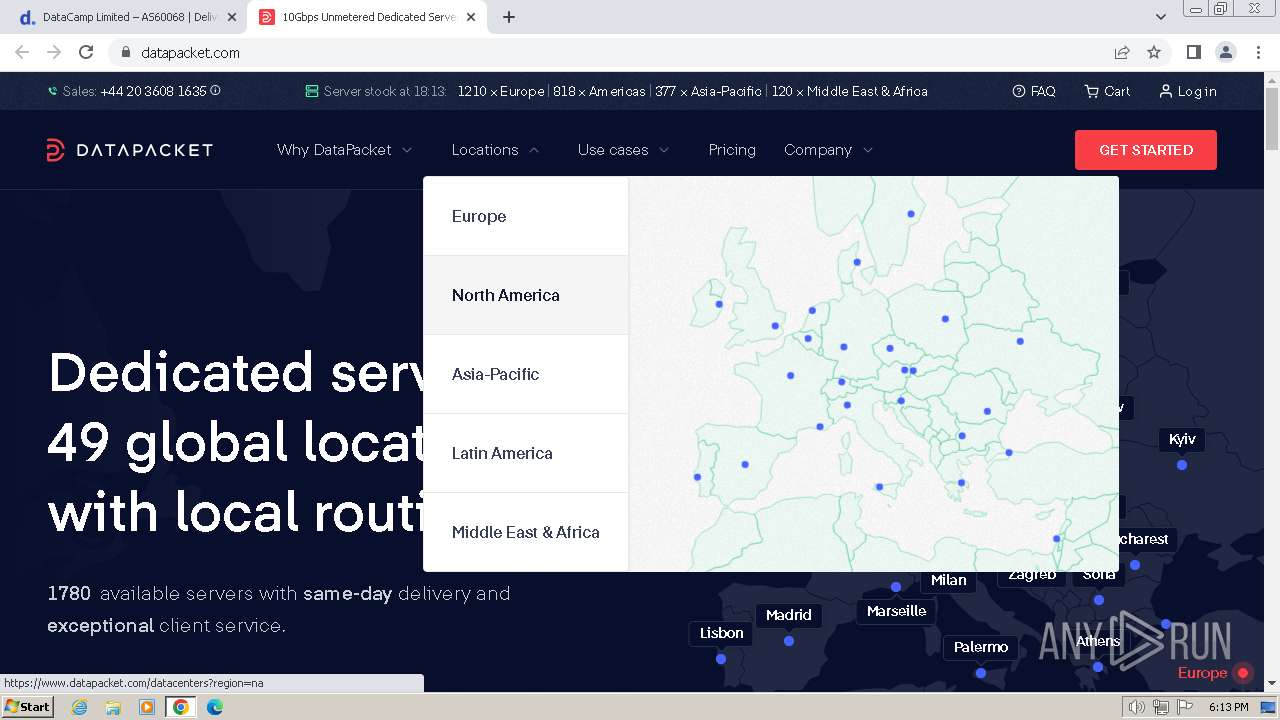Open media player from taskbar
1280x720 pixels.
(147, 707)
